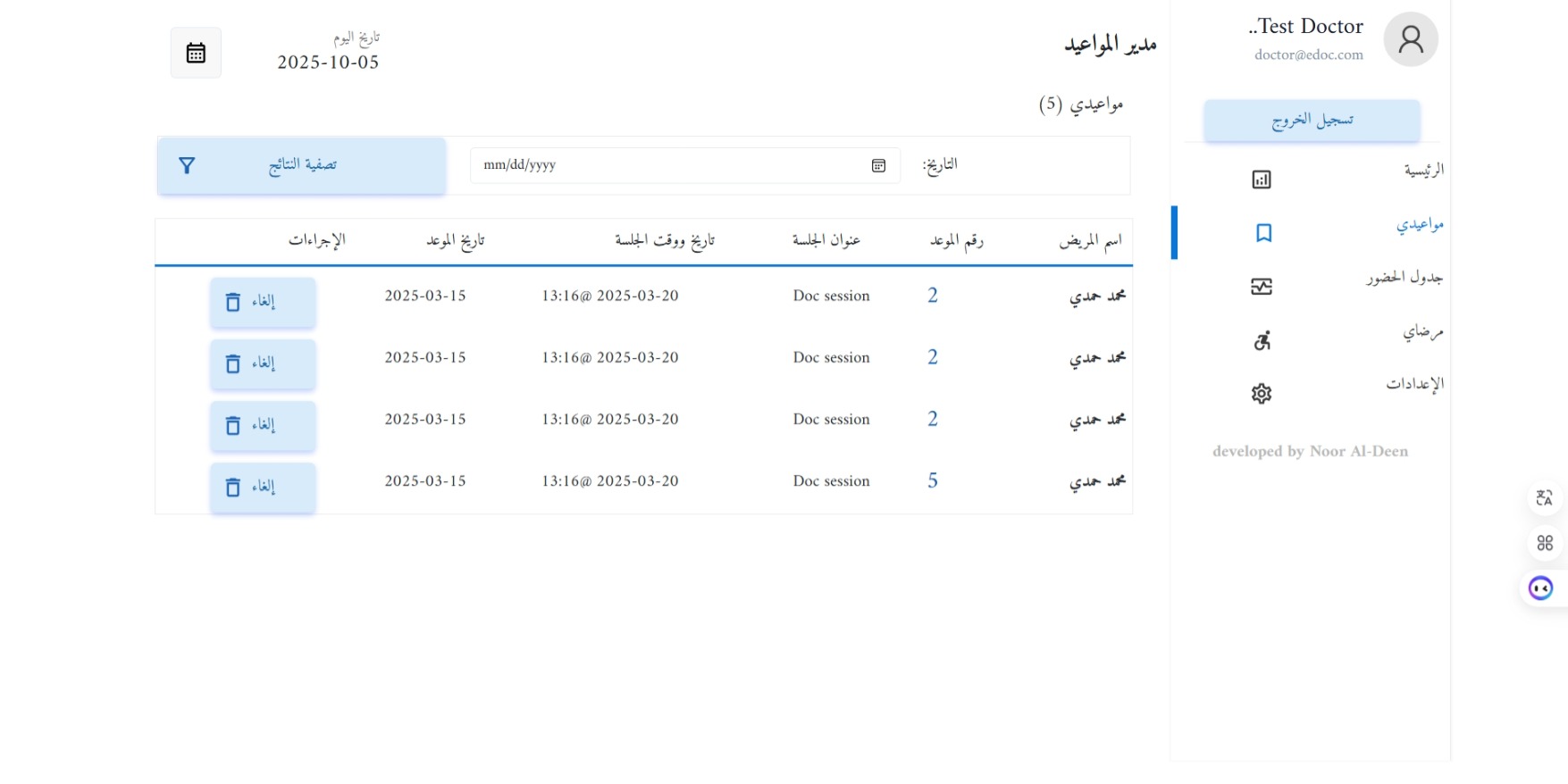Image resolution: width=1568 pixels, height=784 pixels.
Task: Cancel appointment number 5 with إلغاء
Action: [x=263, y=488]
